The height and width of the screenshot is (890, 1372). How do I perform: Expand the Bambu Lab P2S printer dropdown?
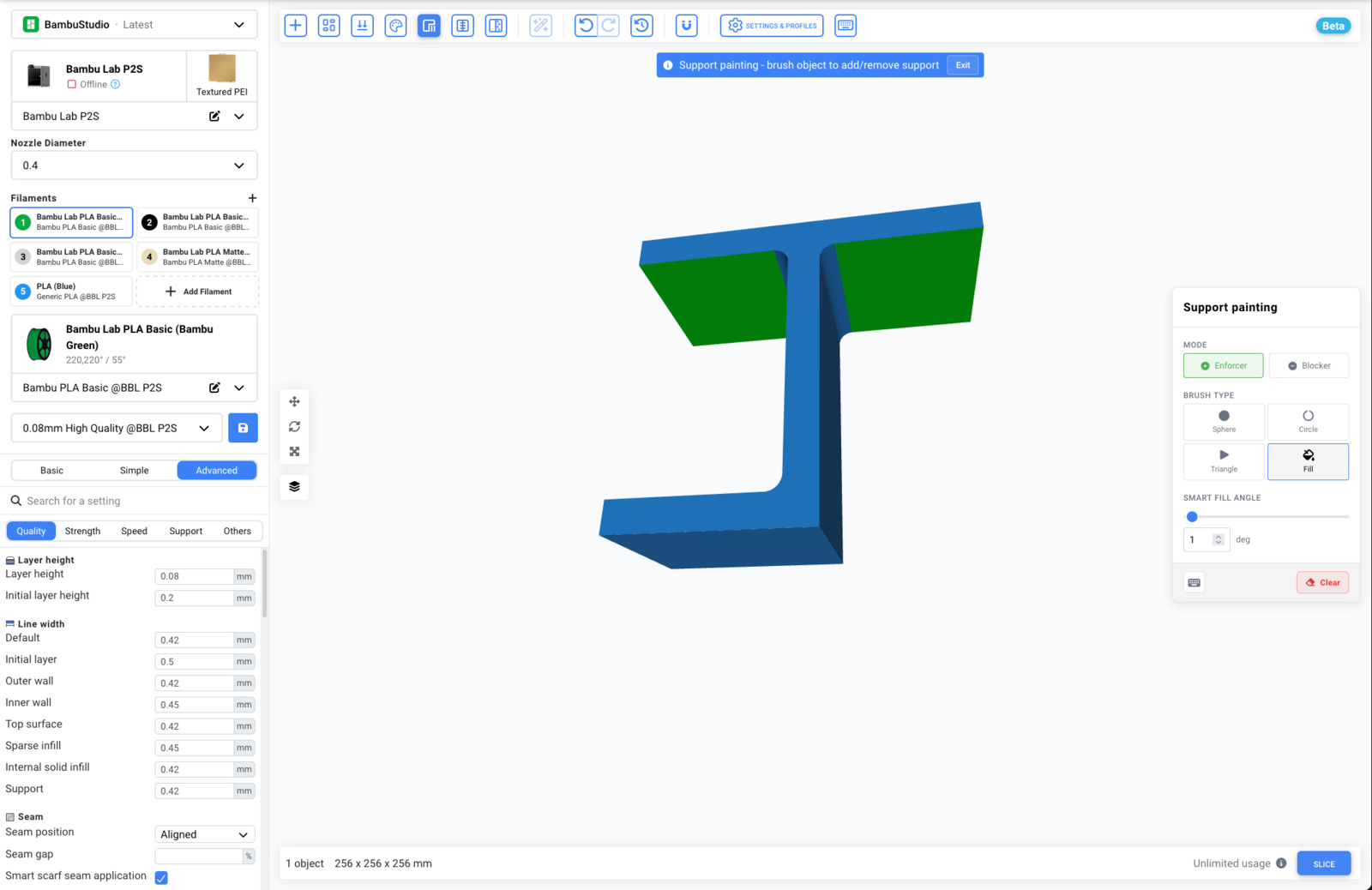pos(239,116)
